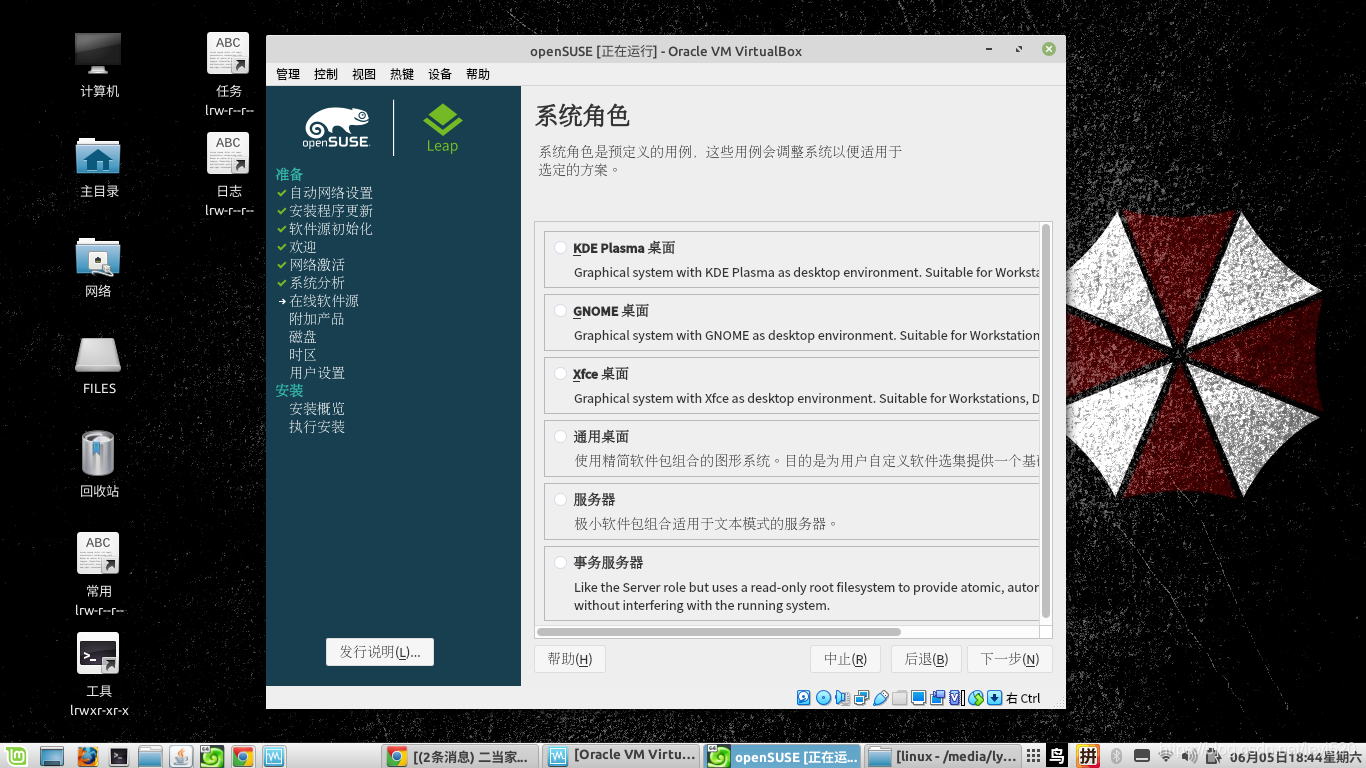
Task: Click the display monitor icon in VirtualBox status bar
Action: [918, 698]
